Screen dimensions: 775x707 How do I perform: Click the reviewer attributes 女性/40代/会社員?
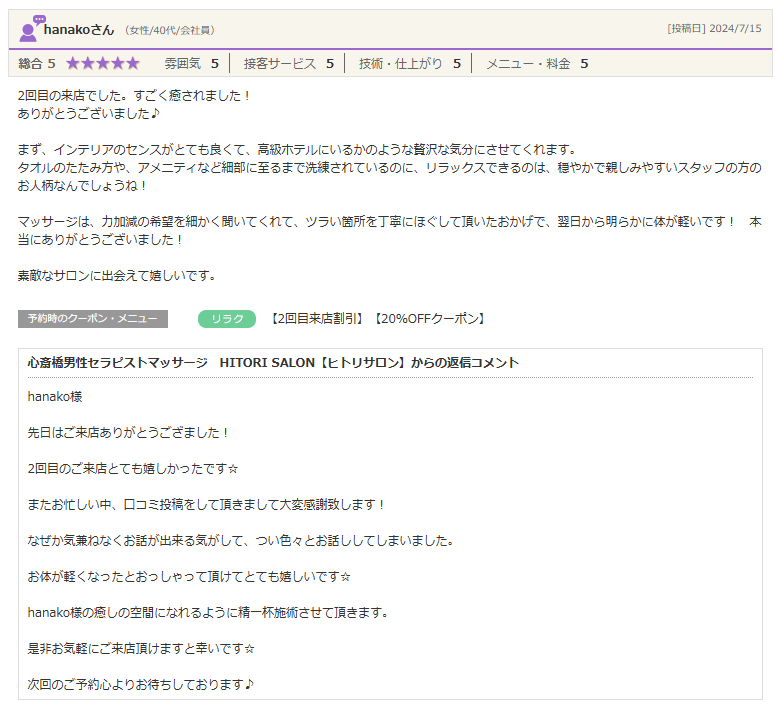[x=170, y=31]
